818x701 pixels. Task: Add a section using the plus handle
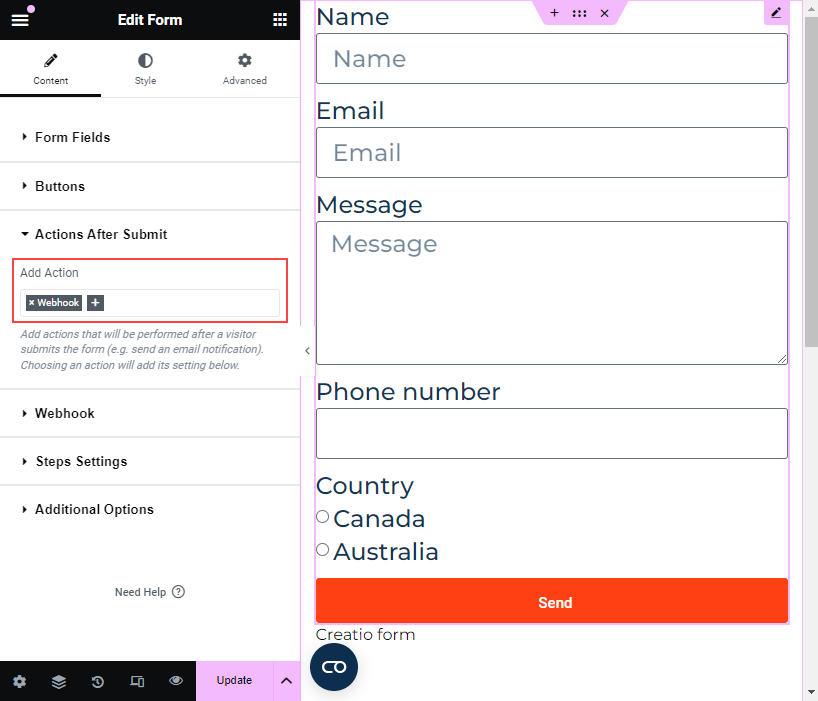[x=555, y=13]
